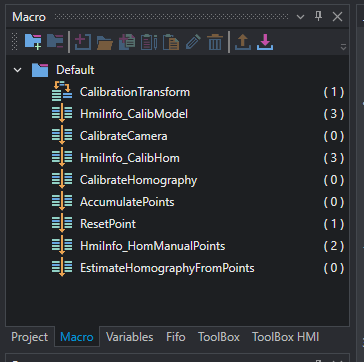Image resolution: width=364 pixels, height=362 pixels.
Task: Click the clipboard with pencil icon
Action: (x=149, y=42)
